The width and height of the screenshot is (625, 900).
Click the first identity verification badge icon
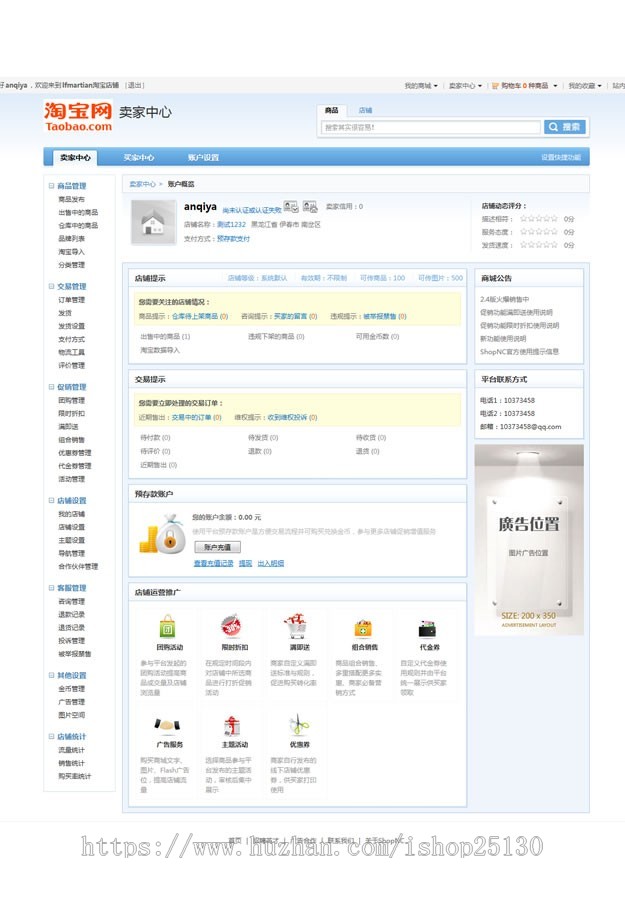pos(291,207)
